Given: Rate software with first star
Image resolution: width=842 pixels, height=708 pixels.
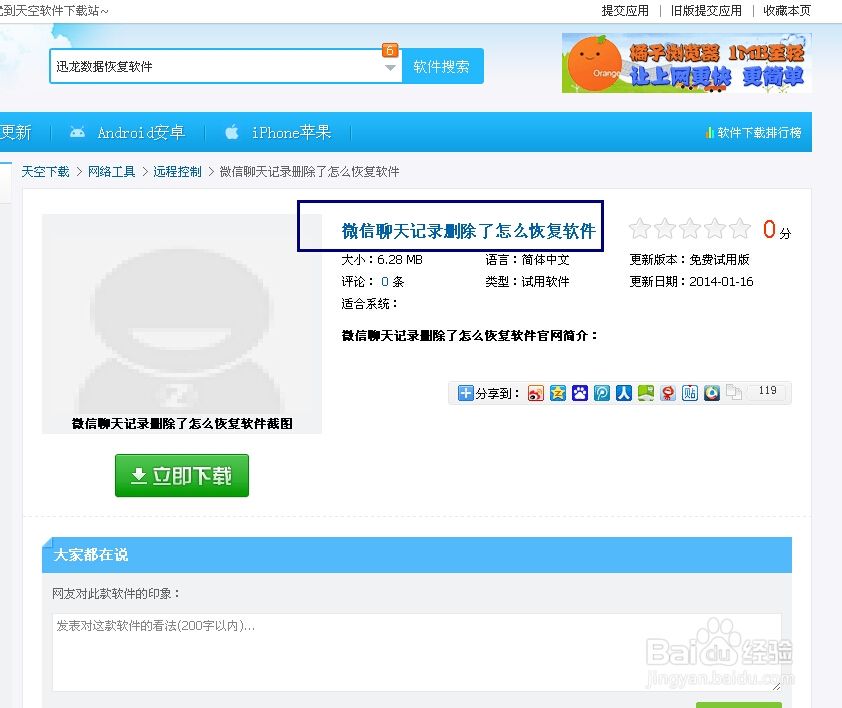Looking at the screenshot, I should point(640,229).
